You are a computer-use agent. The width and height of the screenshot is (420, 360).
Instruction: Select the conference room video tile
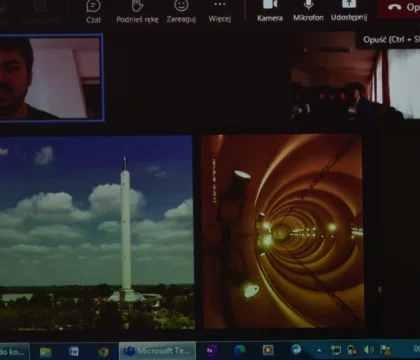(355, 76)
